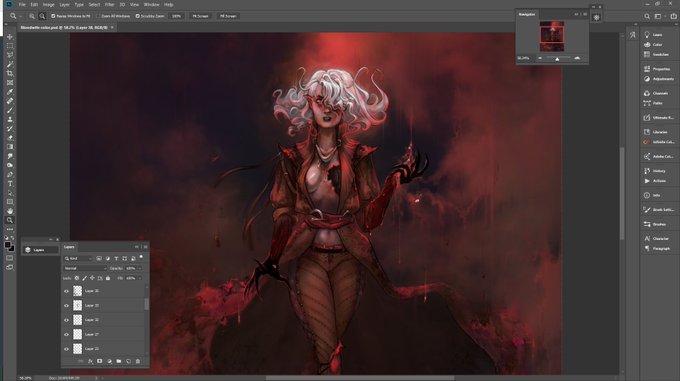Click the Fit Screen button
The height and width of the screenshot is (381, 680).
[200, 16]
